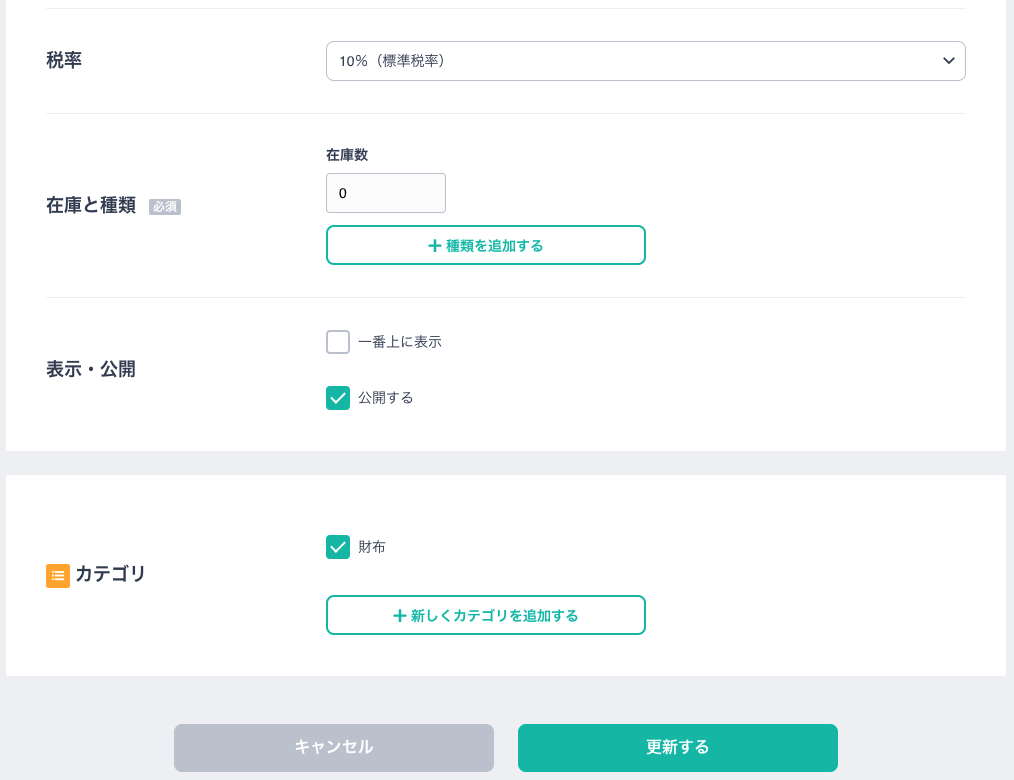Click the 更新する button to save
This screenshot has width=1014, height=780.
678,748
